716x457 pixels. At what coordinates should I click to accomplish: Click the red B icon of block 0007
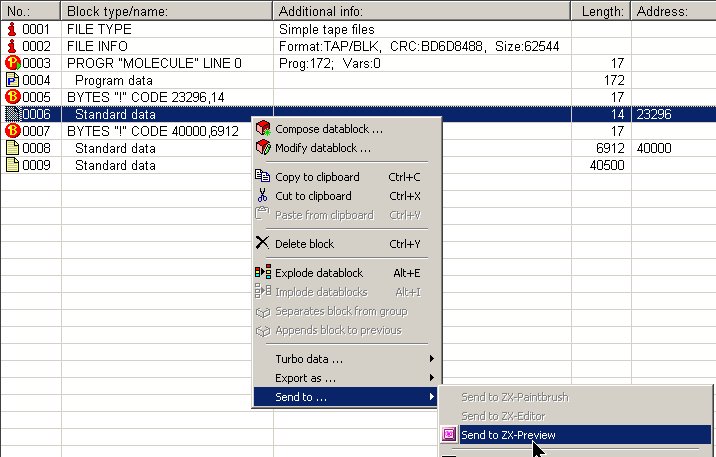coord(13,131)
